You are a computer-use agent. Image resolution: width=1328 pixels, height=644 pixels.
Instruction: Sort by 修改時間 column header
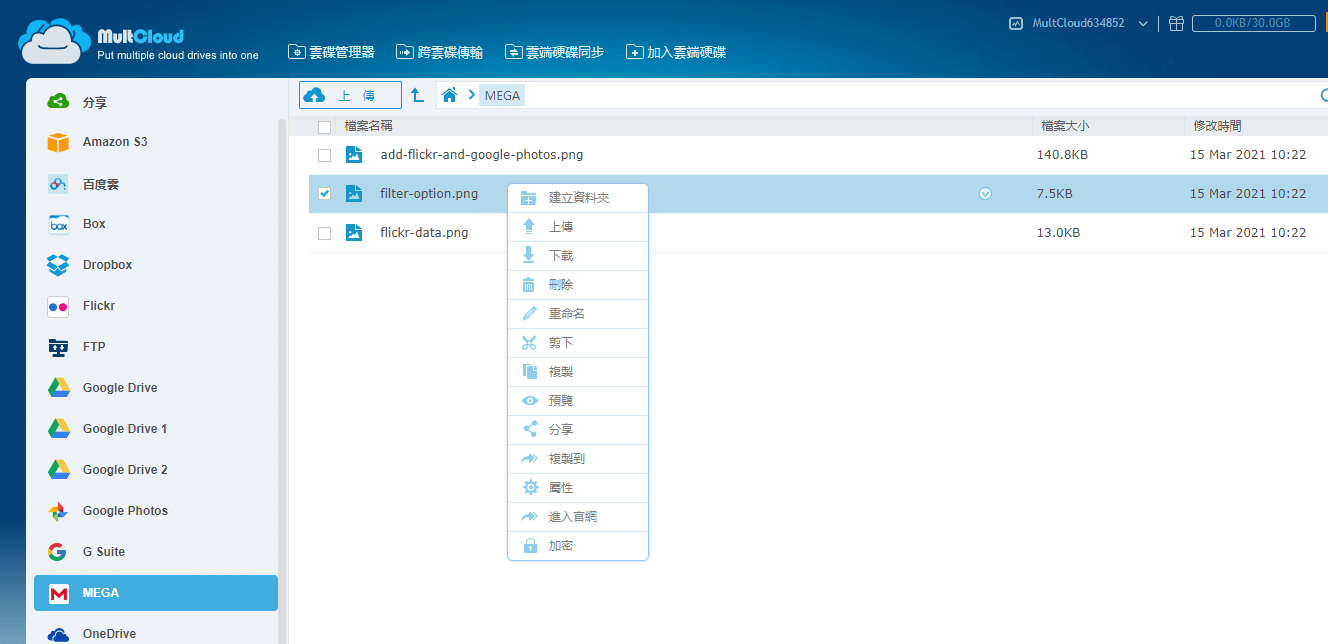(x=1217, y=126)
